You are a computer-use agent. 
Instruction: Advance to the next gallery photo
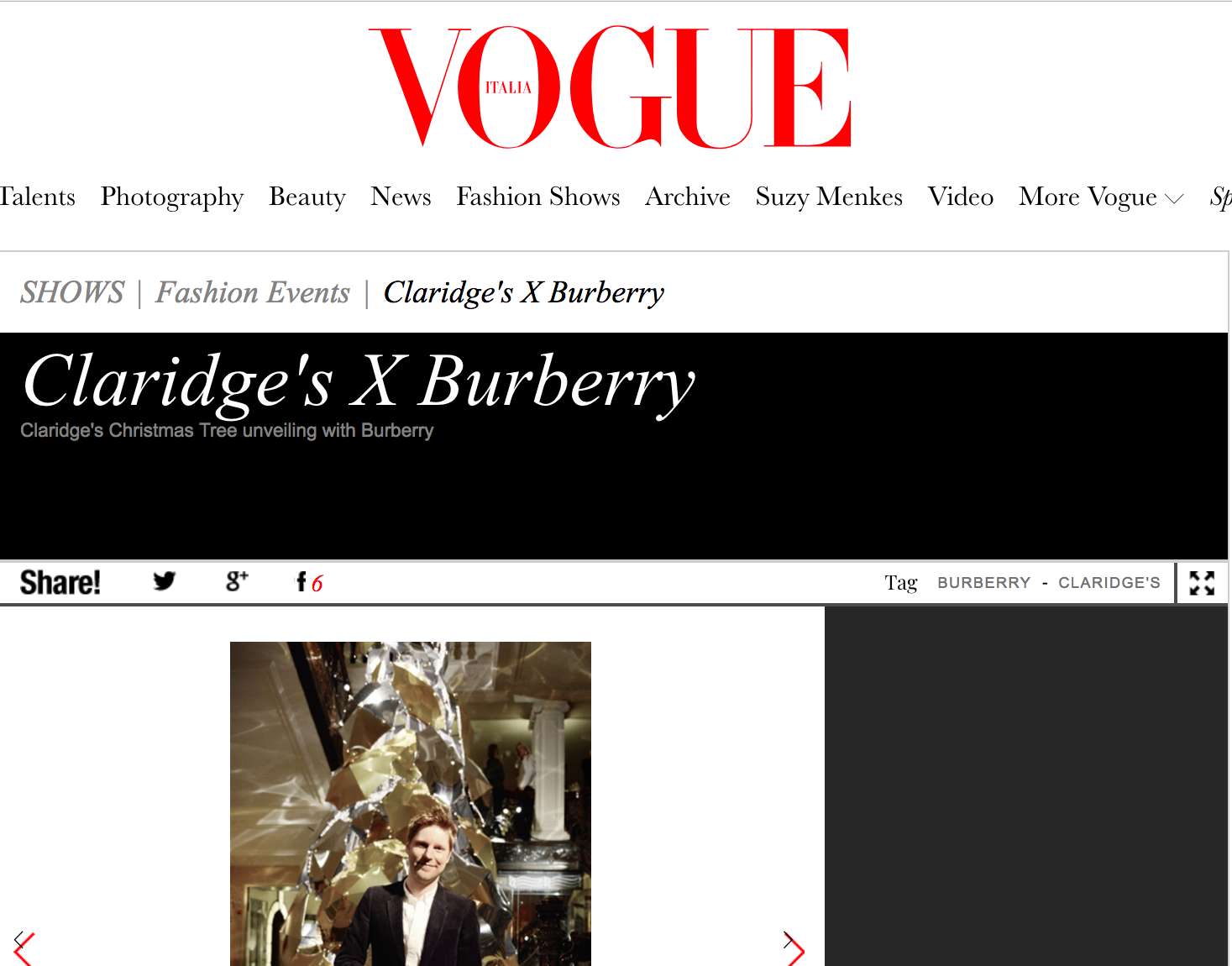click(794, 948)
